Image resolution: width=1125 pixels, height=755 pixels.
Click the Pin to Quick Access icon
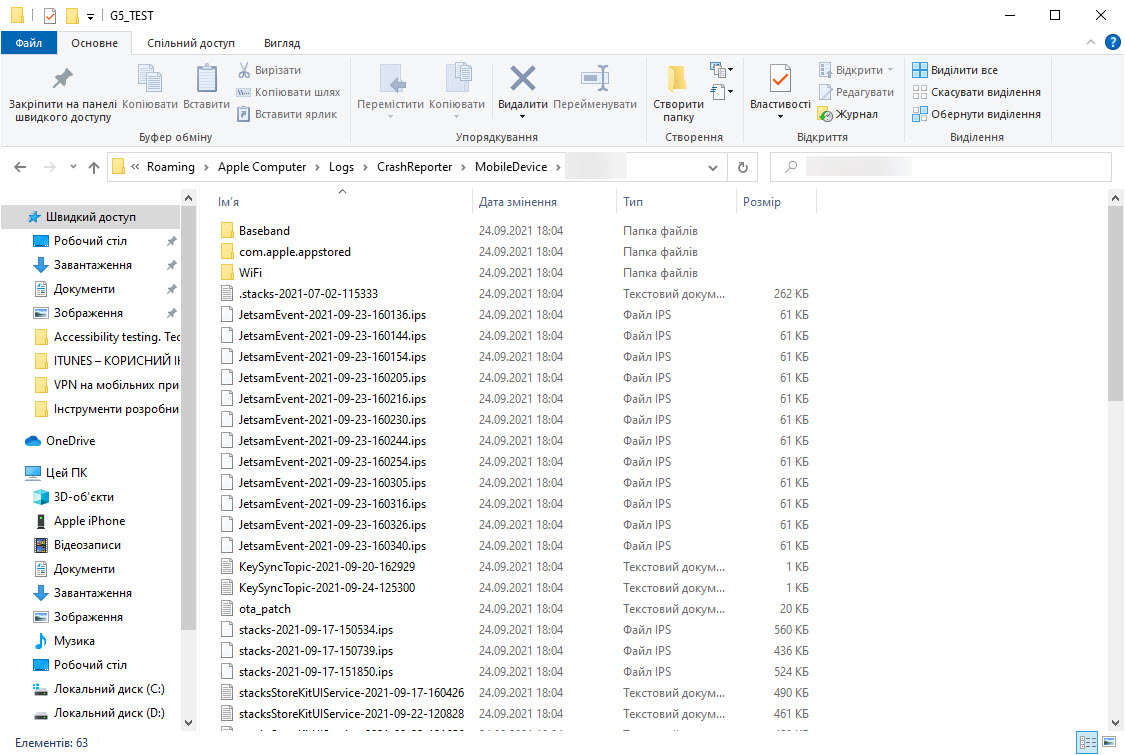pyautogui.click(x=62, y=79)
